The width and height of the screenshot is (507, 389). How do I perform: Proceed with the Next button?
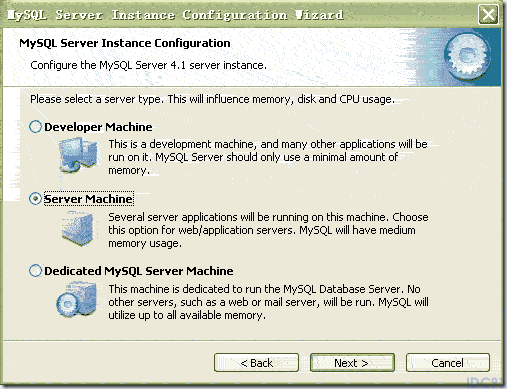pos(352,363)
